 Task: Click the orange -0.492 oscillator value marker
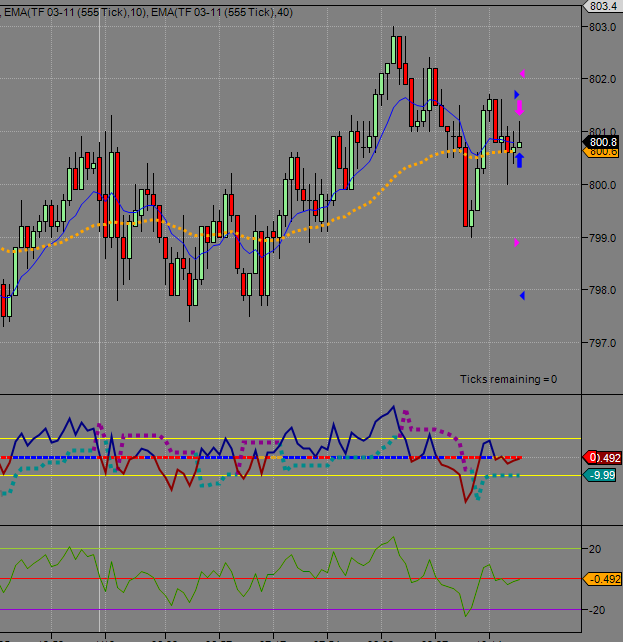(x=603, y=579)
